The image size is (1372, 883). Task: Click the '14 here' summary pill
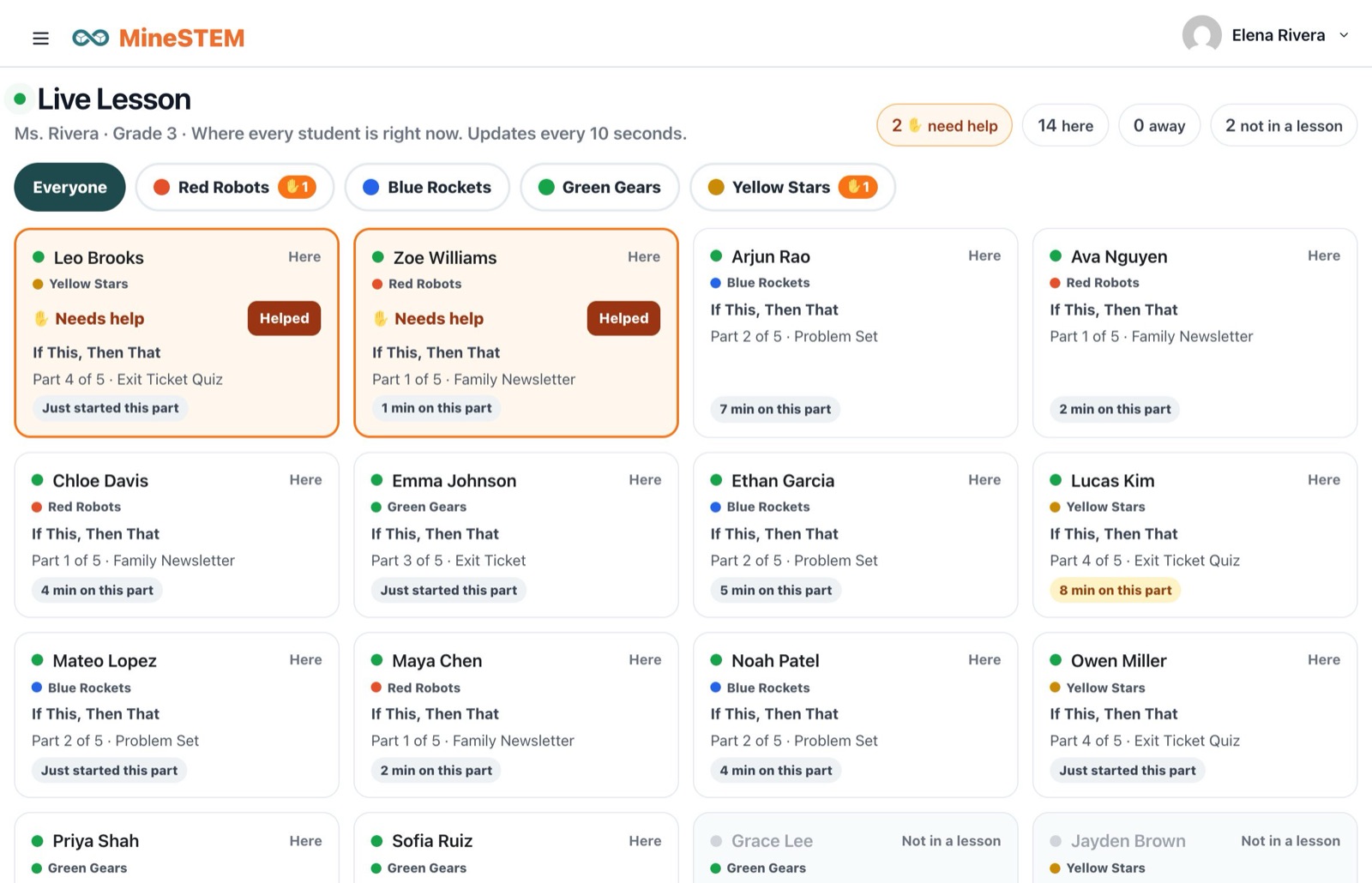tap(1065, 125)
